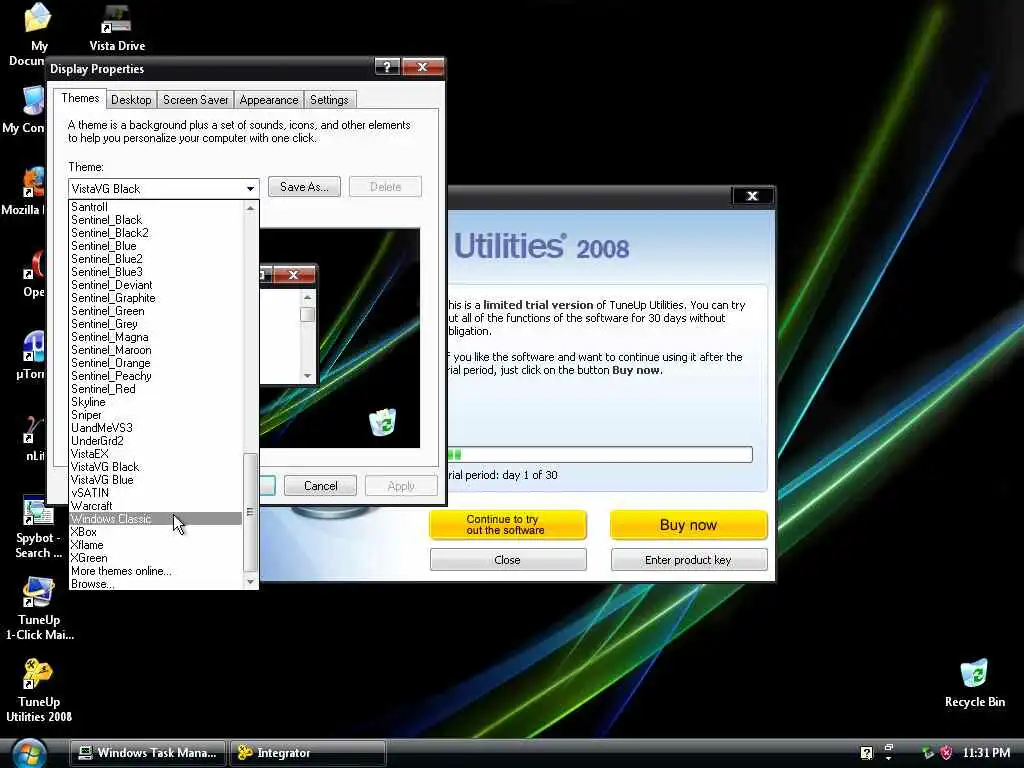1024x768 pixels.
Task: Switch to the Desktop tab
Action: tap(131, 100)
